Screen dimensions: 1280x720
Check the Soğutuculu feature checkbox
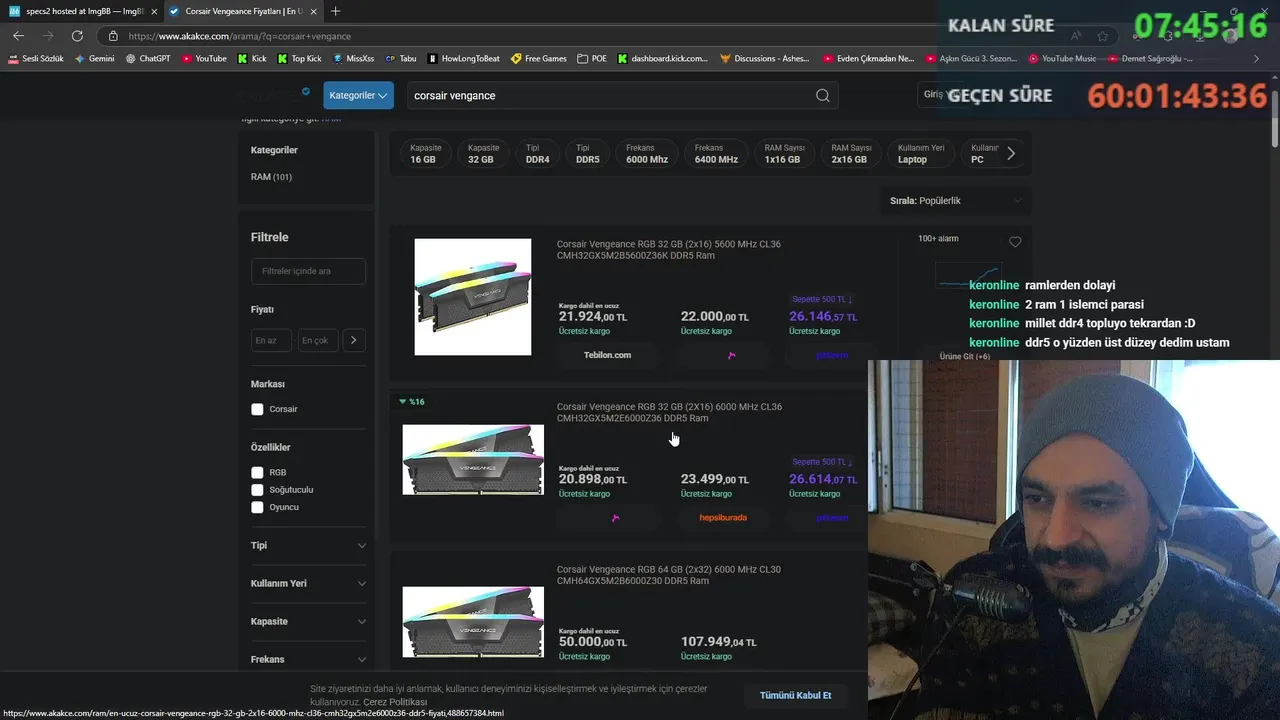click(257, 490)
